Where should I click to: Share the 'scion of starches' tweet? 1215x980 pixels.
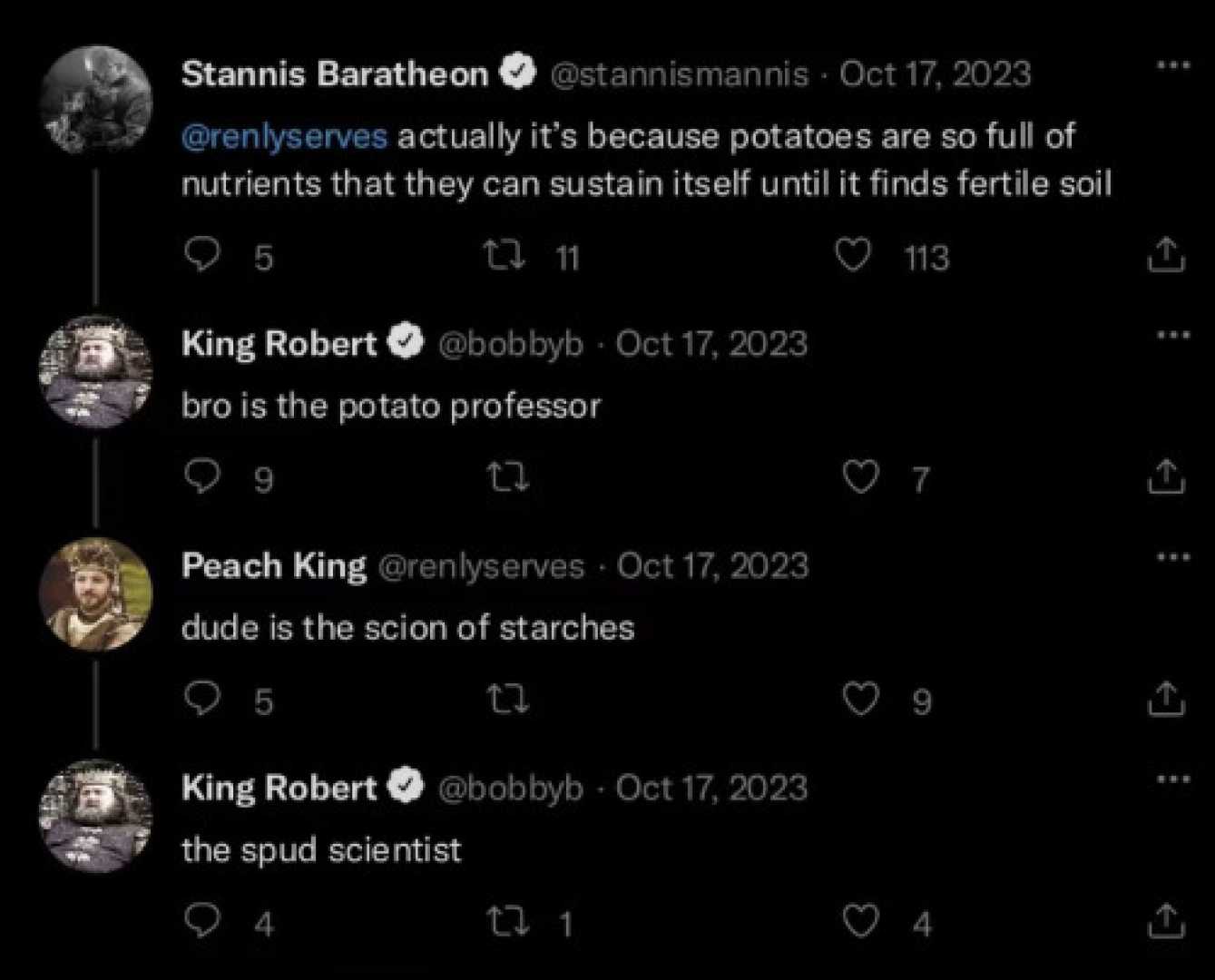[1165, 699]
